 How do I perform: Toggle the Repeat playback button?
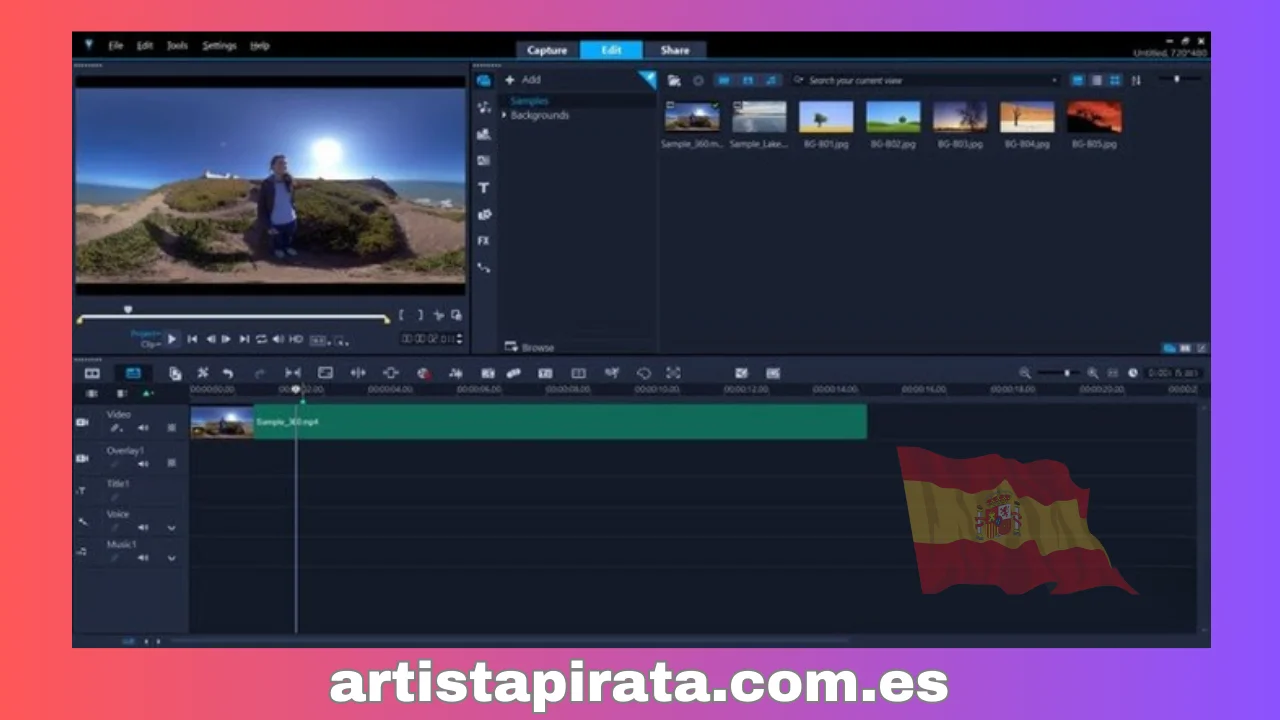click(262, 339)
